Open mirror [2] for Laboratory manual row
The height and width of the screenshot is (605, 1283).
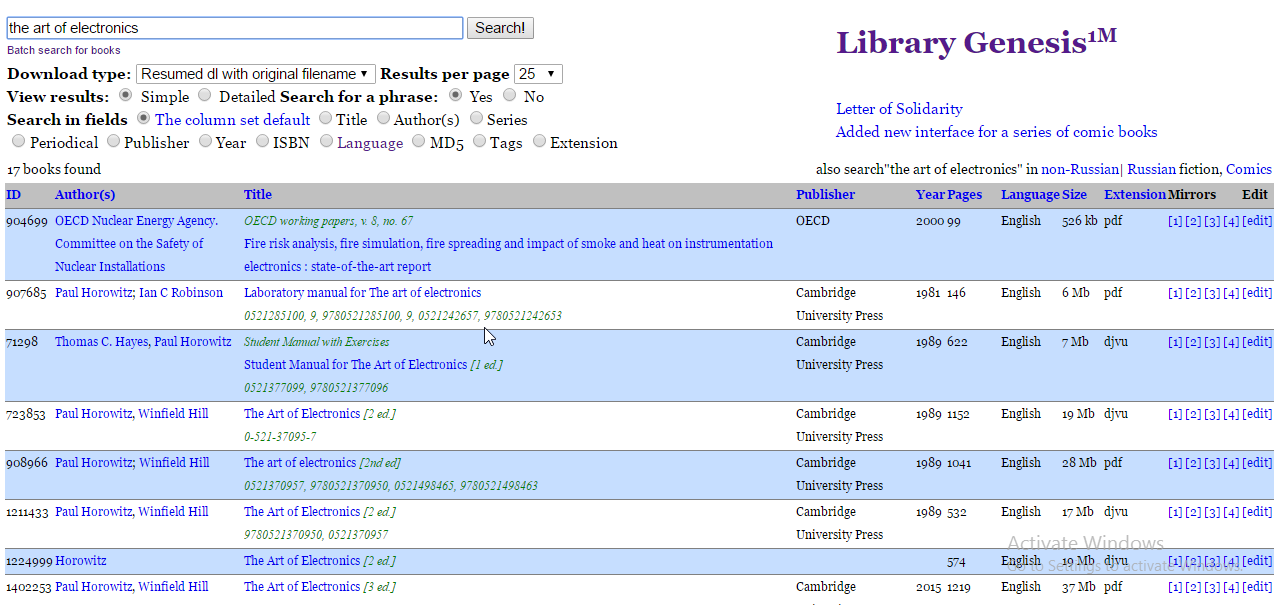click(1193, 293)
